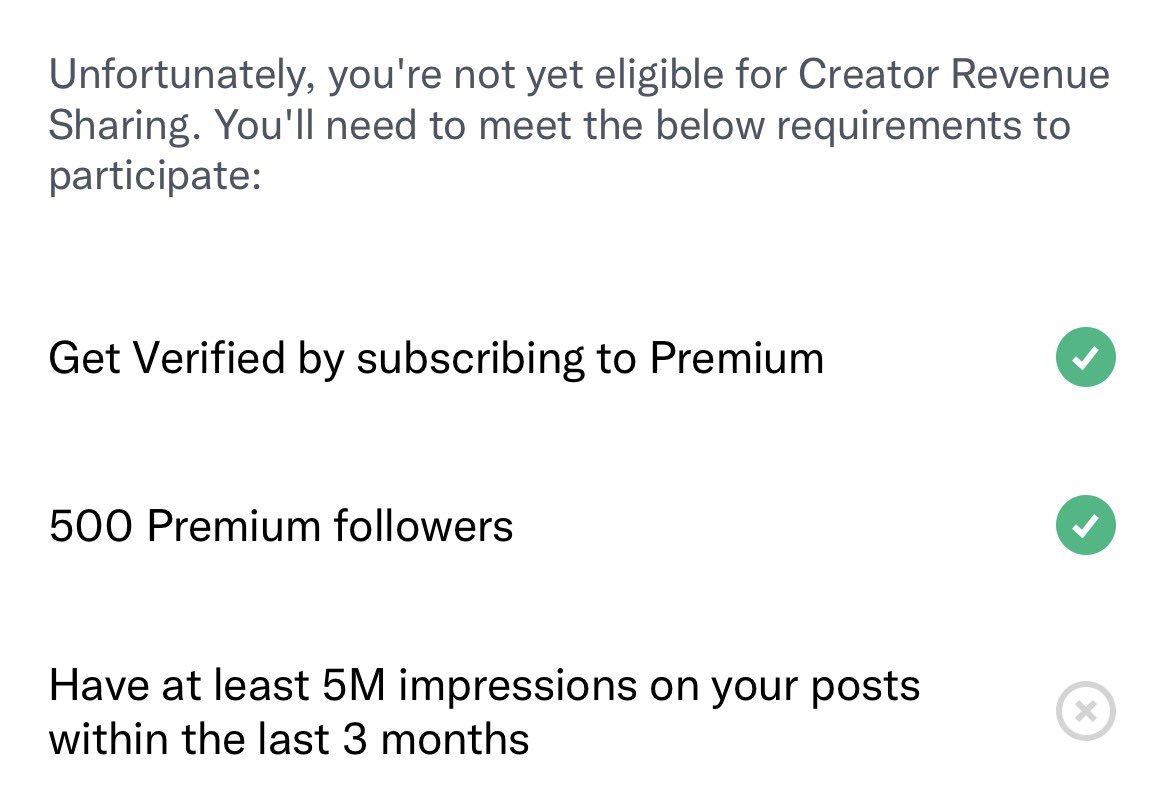Click the word 'participate:' in the notice
This screenshot has width=1170, height=809.
click(154, 176)
